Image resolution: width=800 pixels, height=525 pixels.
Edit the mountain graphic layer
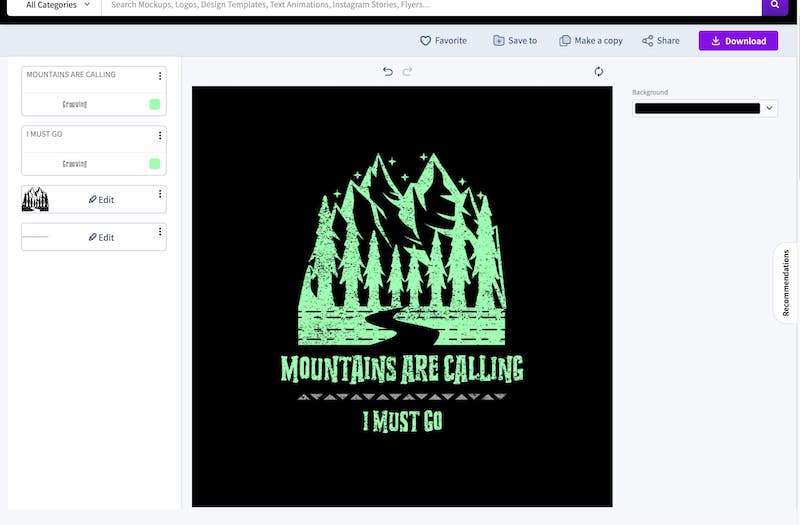(x=101, y=200)
